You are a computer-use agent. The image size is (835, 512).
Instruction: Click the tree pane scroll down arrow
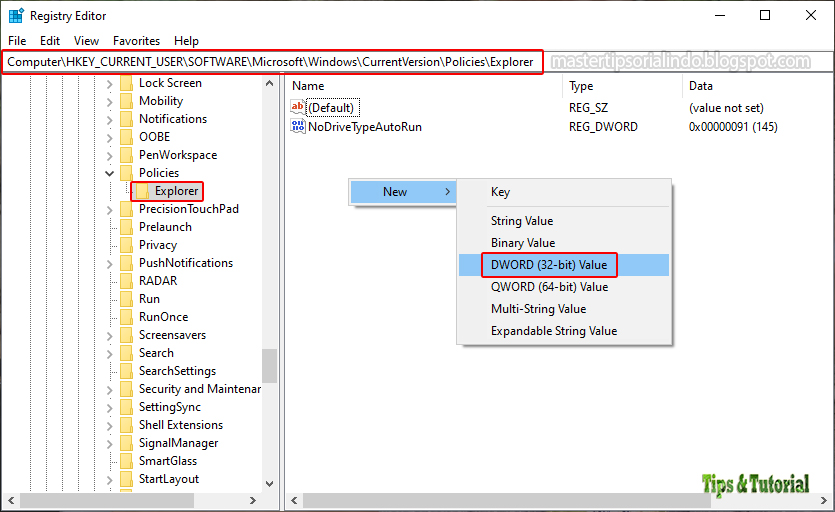[269, 484]
